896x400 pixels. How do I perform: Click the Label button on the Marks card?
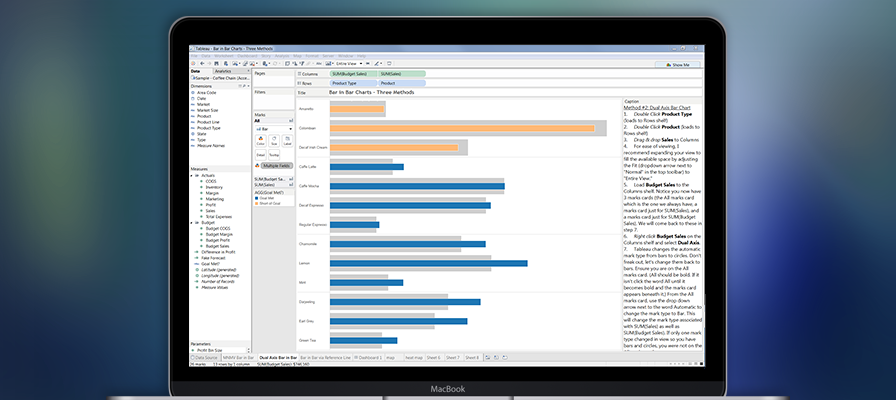coord(287,141)
